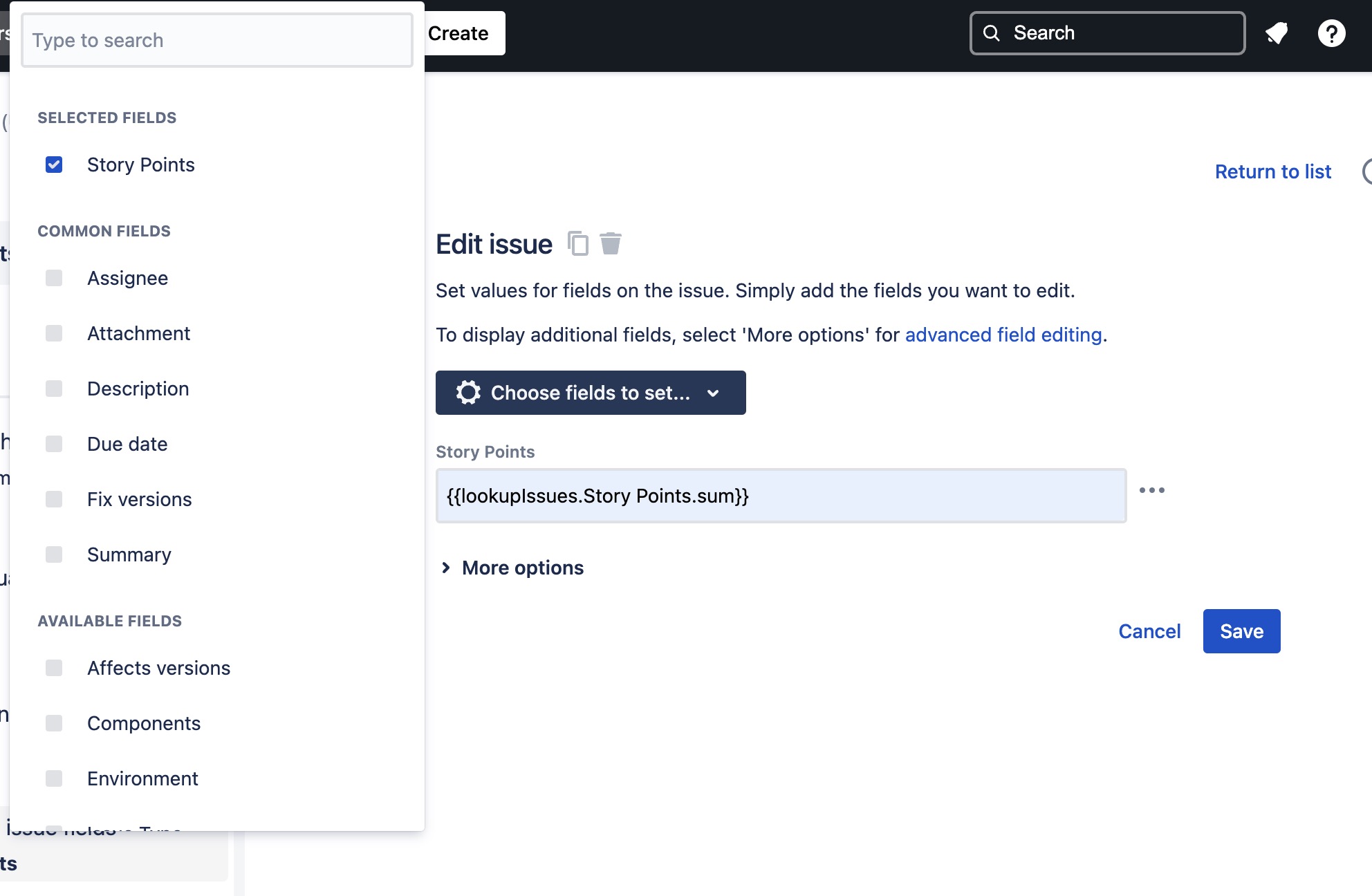Enable the Summary field checkbox
The height and width of the screenshot is (896, 1372).
[x=53, y=554]
